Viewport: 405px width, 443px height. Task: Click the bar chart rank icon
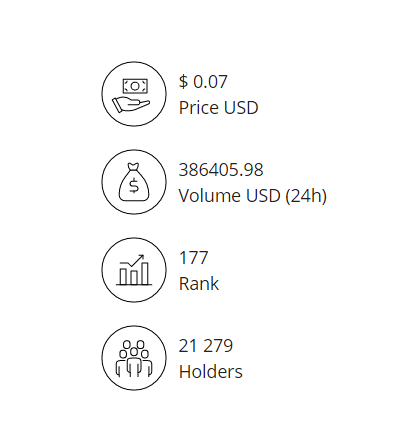[134, 270]
